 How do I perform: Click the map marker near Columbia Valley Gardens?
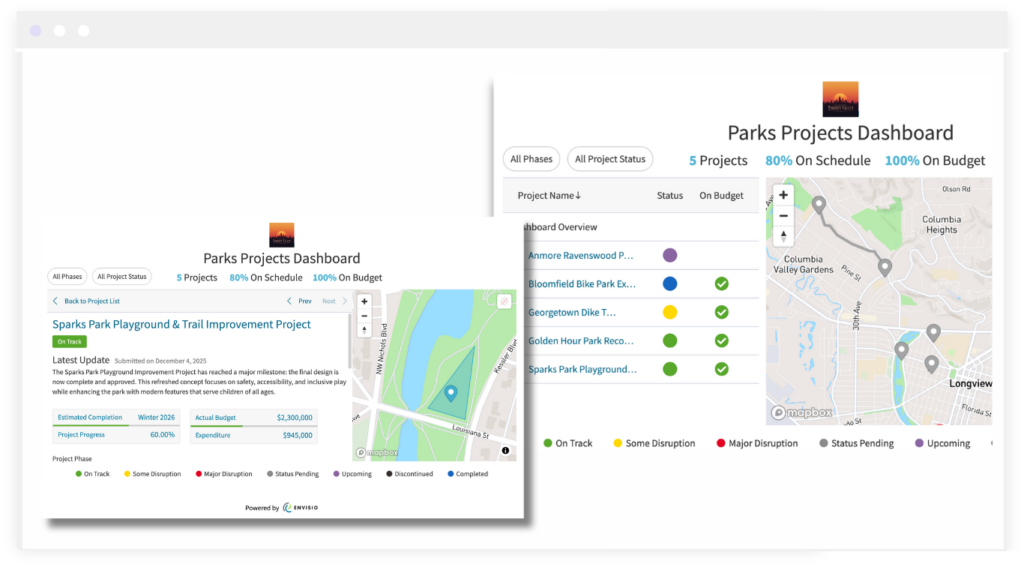[884, 267]
